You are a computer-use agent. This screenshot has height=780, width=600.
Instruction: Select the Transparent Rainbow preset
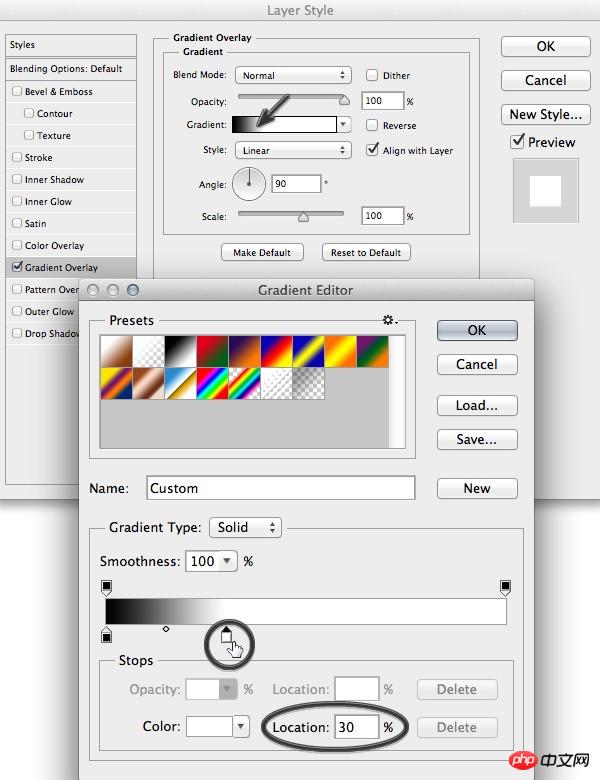(244, 384)
